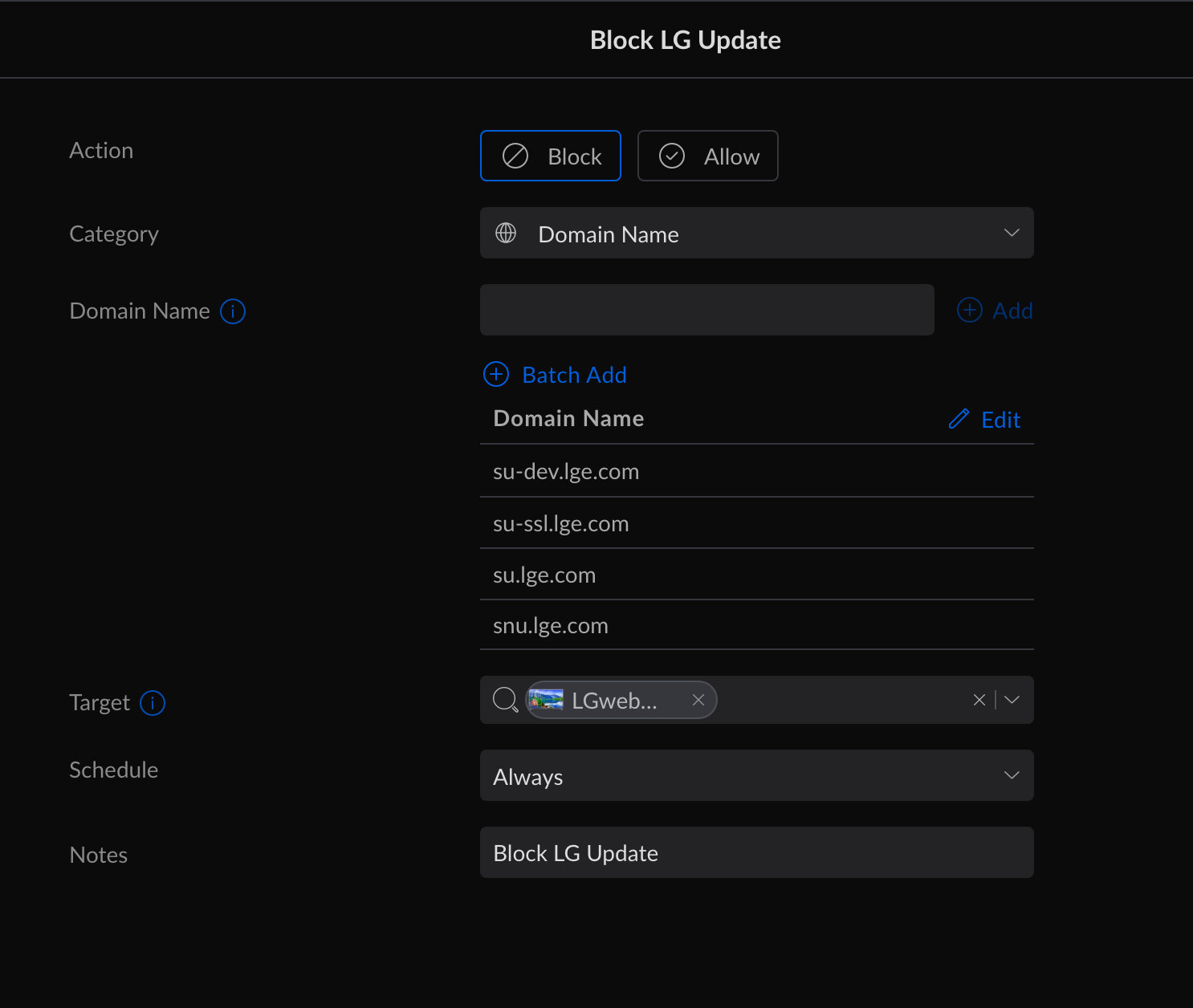1193x1008 pixels.
Task: Click the globe icon in Category field
Action: pyautogui.click(x=506, y=234)
